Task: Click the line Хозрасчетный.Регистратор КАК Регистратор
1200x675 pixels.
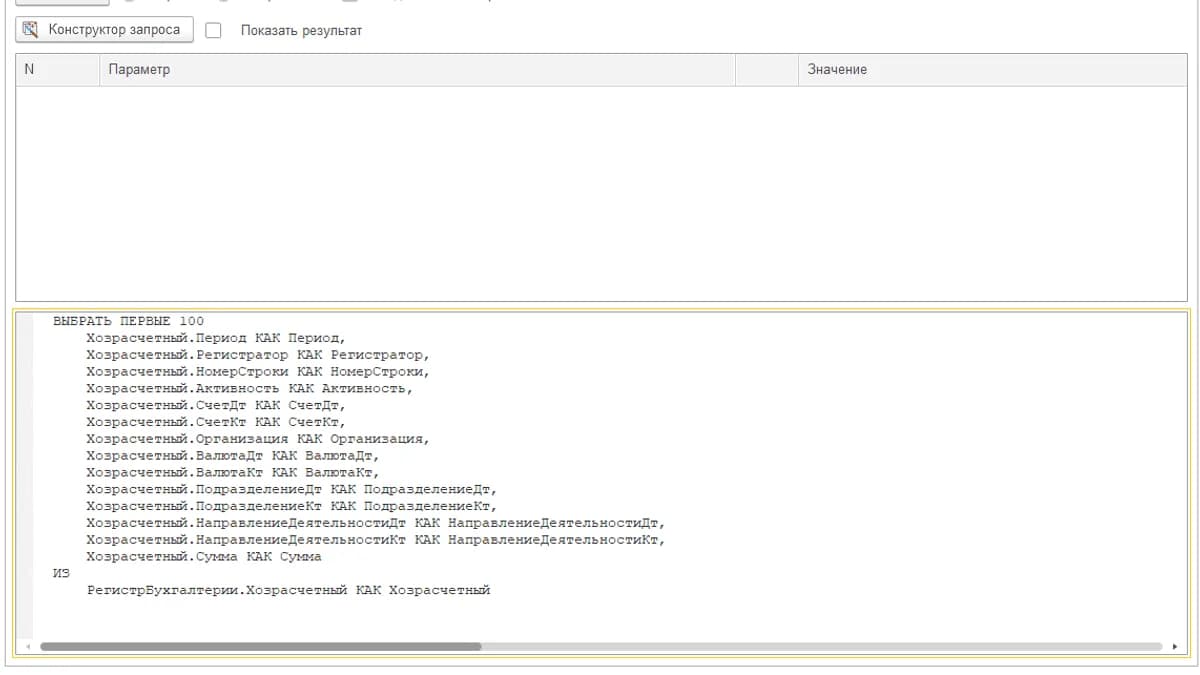Action: pyautogui.click(x=258, y=355)
